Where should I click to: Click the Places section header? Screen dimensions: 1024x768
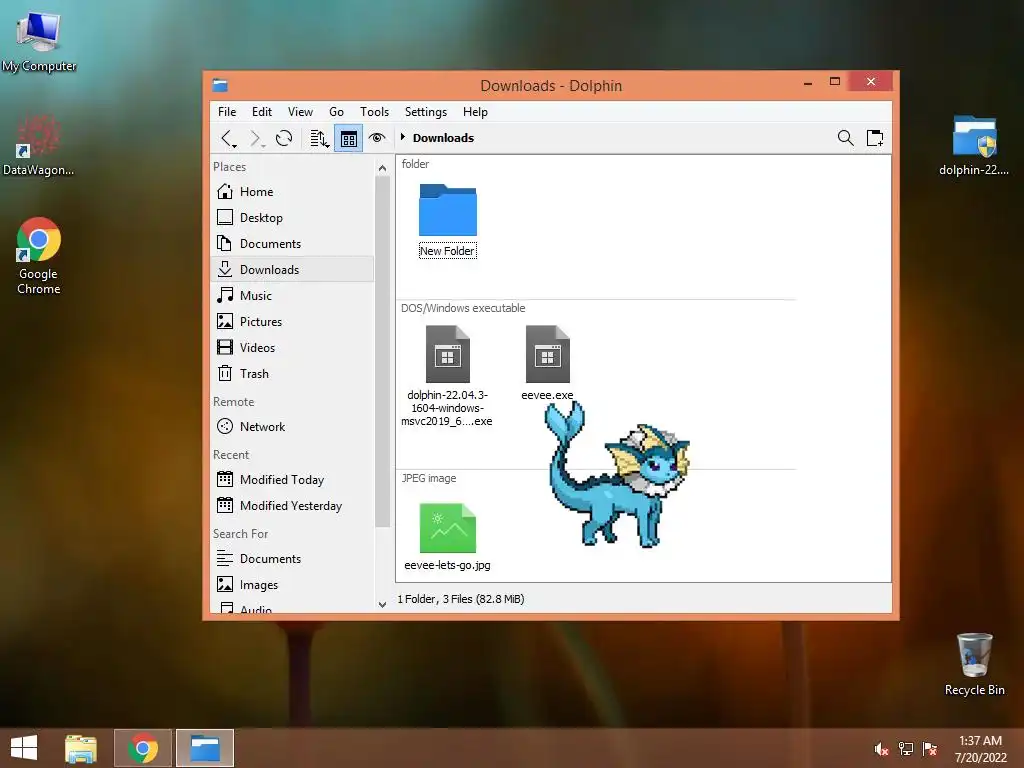click(229, 167)
